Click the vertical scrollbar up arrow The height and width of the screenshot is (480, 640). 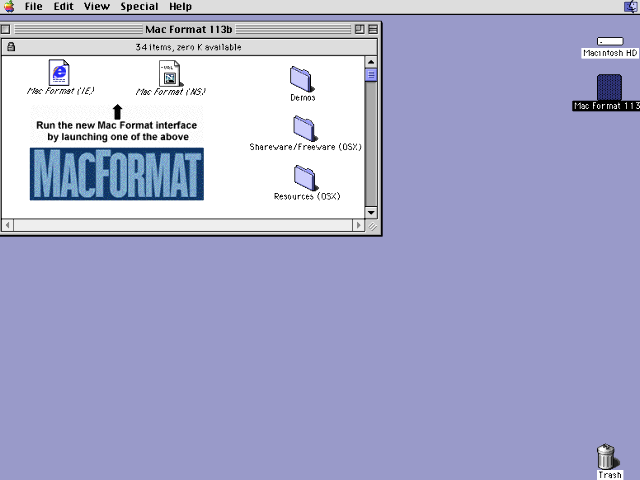(x=371, y=62)
